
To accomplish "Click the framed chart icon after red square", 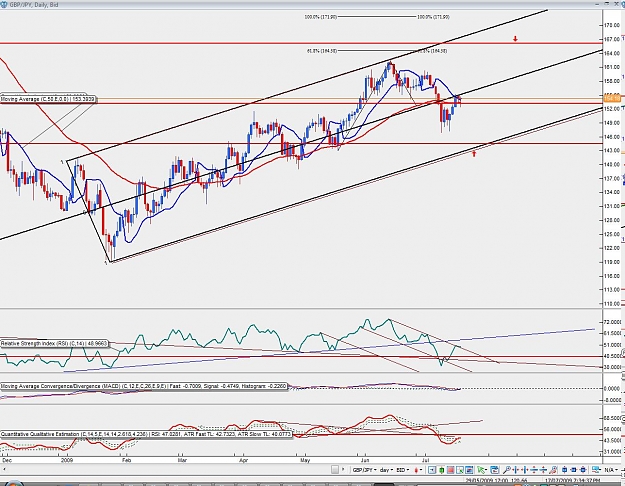I will coord(460,470).
